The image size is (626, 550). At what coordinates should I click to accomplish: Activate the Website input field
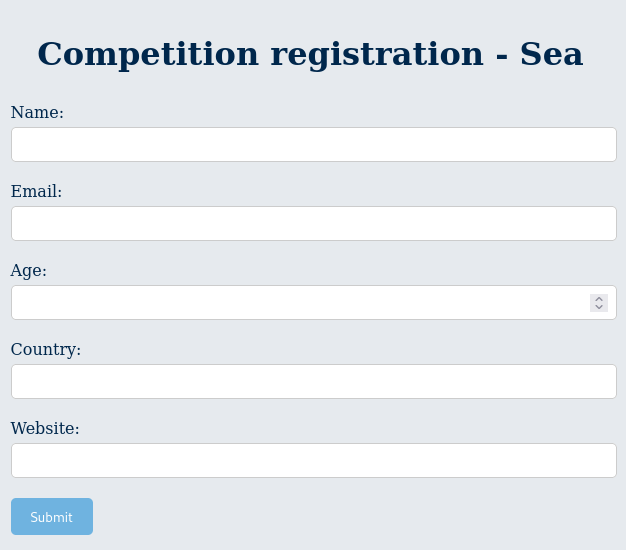coord(314,461)
